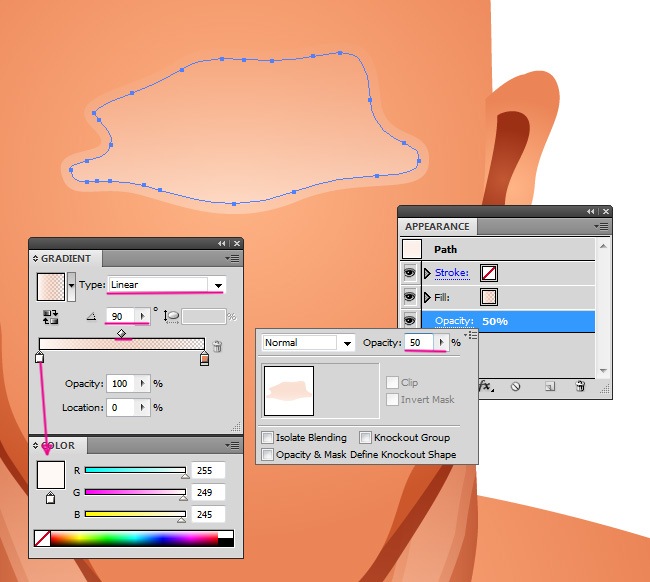Click the Stroke link in Appearance panel

coord(451,272)
